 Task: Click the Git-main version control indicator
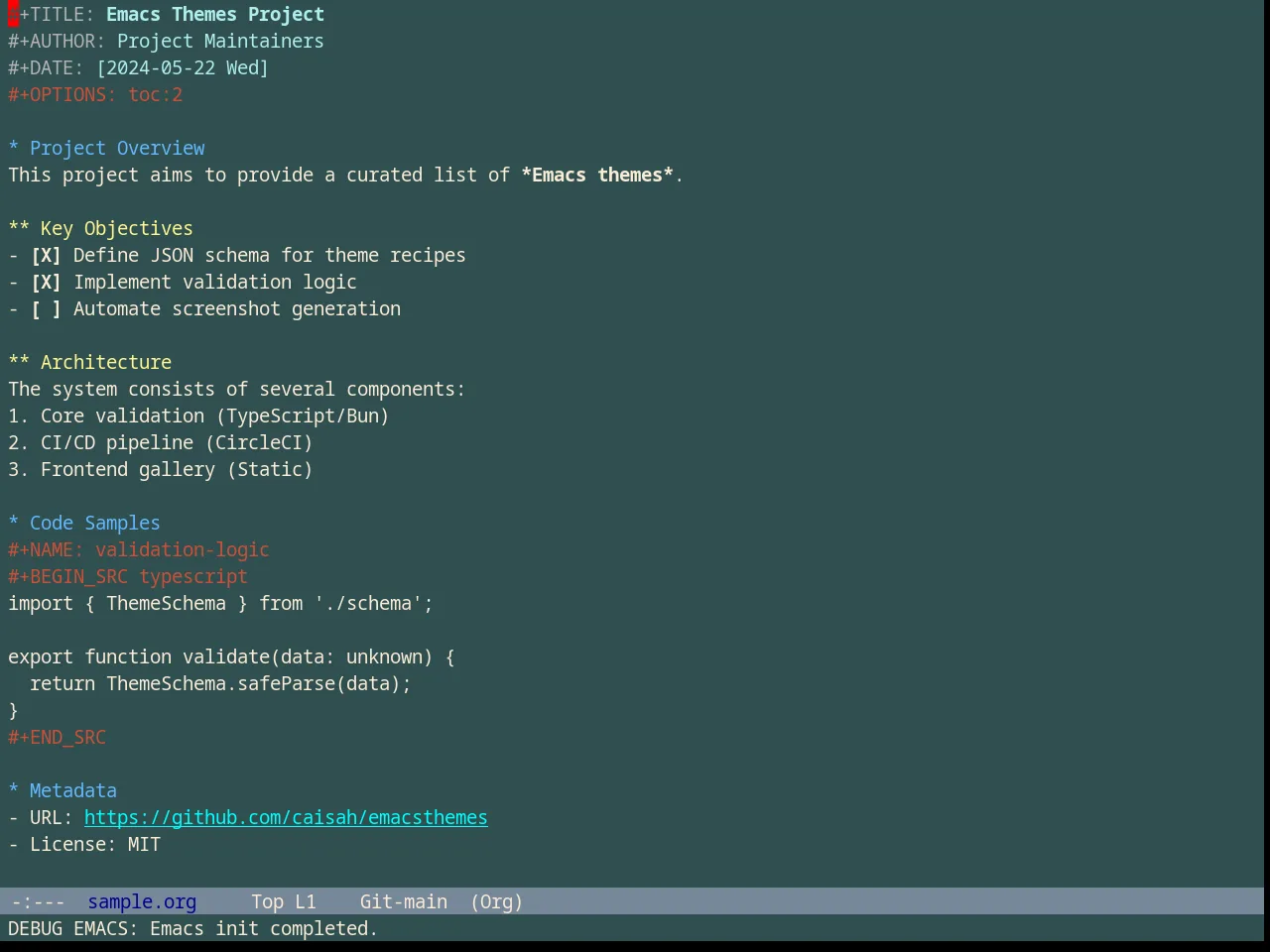tap(404, 901)
